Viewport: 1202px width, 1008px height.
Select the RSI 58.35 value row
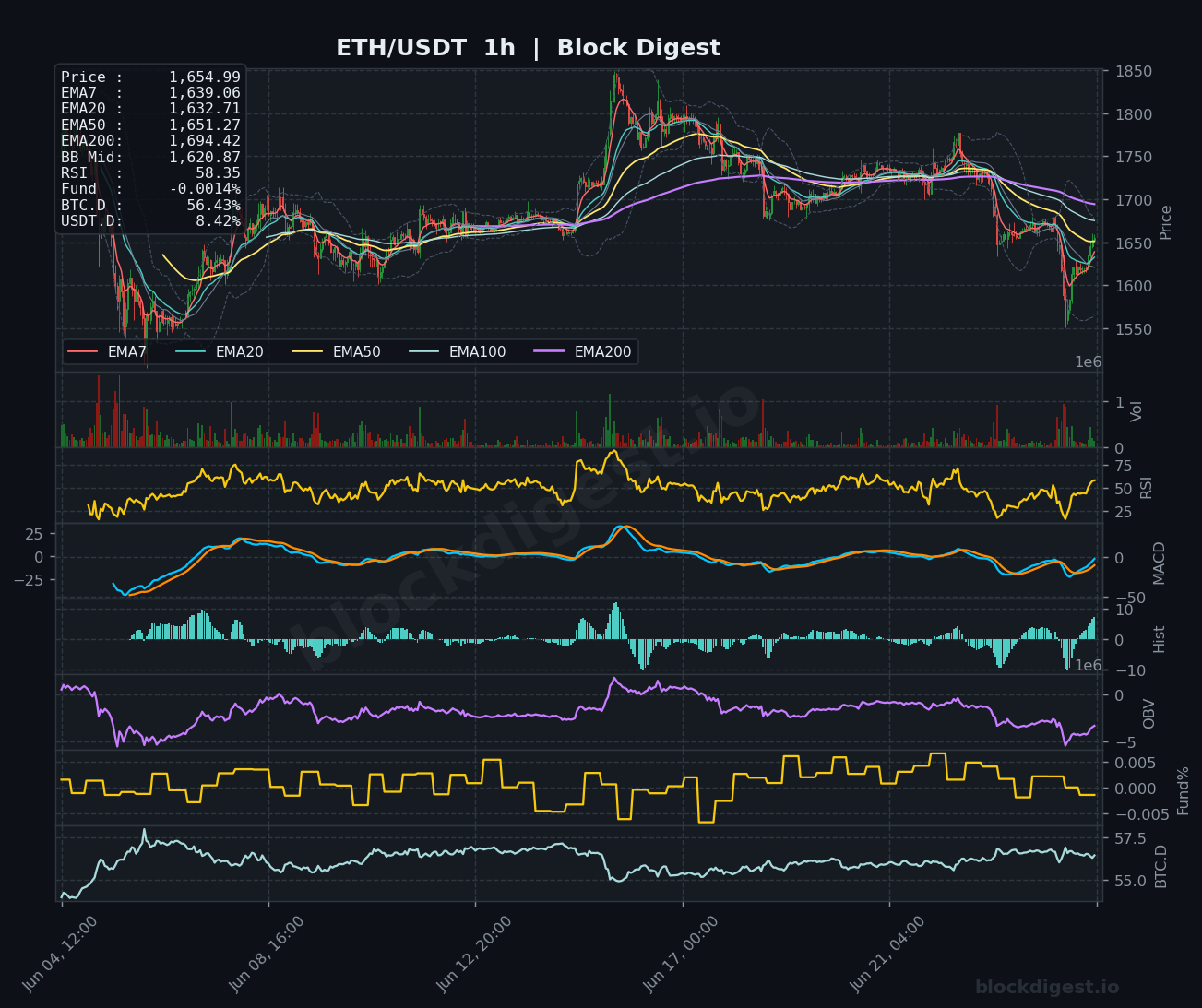[x=150, y=172]
